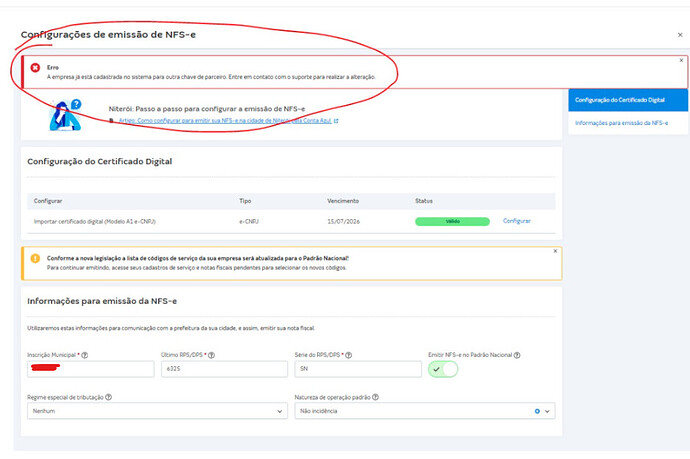690x459 pixels.
Task: Click Configurar link for digital certificate
Action: (x=517, y=220)
